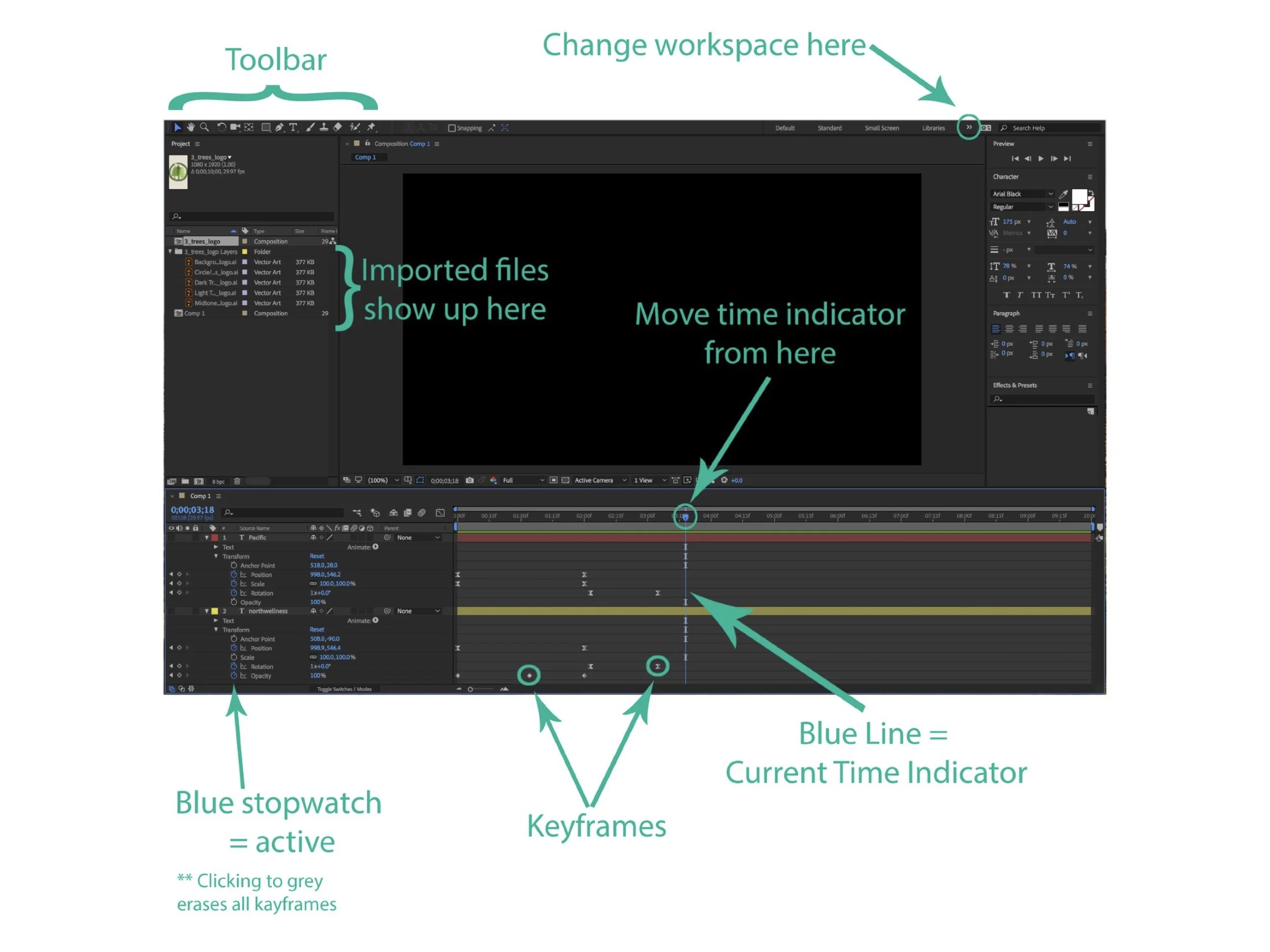Select the Rotation tool
This screenshot has height=952, width=1270.
[x=221, y=127]
